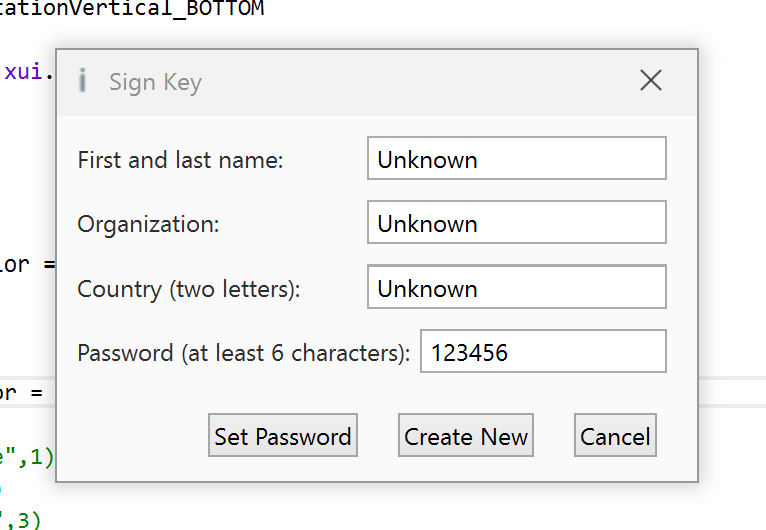Click the green '",1)' code fragment

[27, 458]
